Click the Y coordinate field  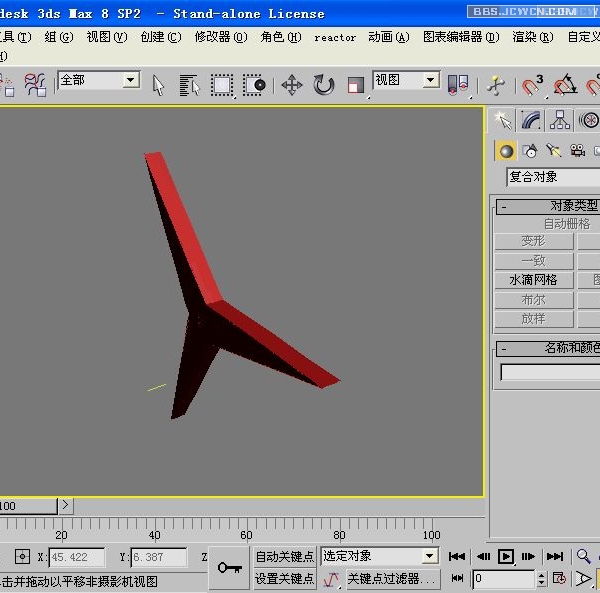pyautogui.click(x=159, y=557)
